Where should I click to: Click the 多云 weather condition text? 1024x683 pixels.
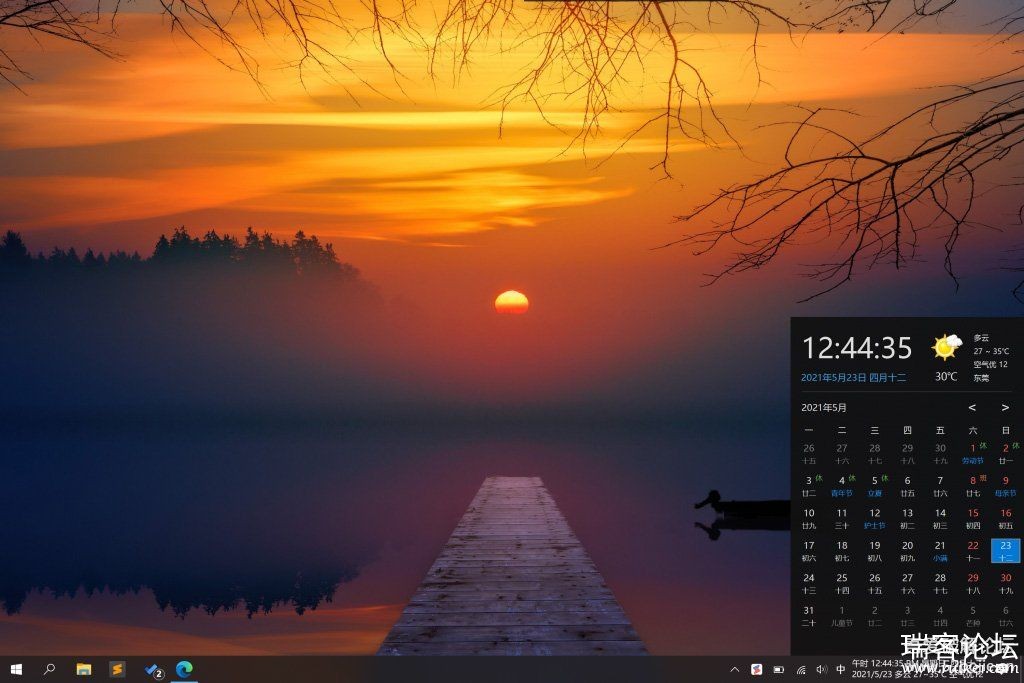[981, 338]
